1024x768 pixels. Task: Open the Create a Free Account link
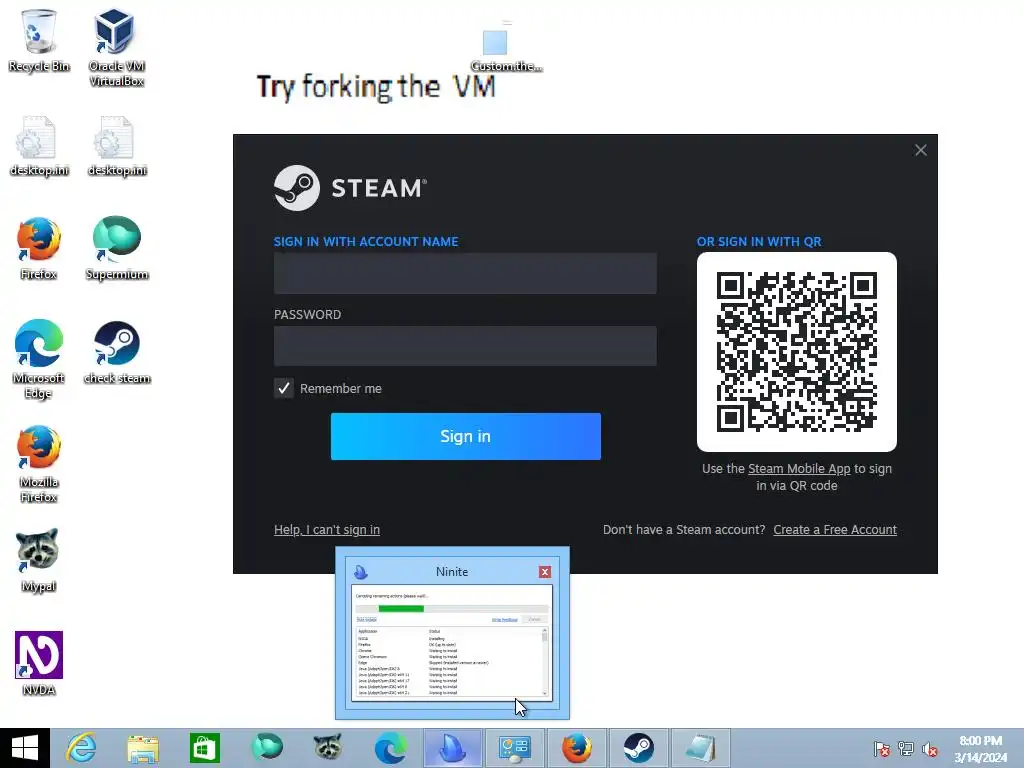pyautogui.click(x=835, y=530)
